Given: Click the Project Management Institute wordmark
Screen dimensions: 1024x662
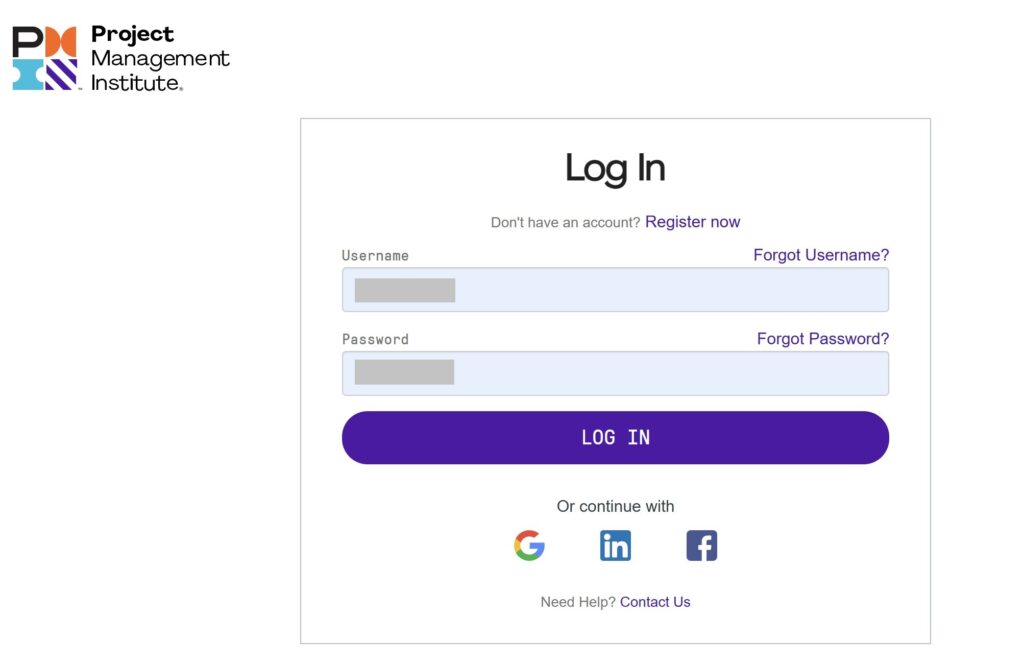Looking at the screenshot, I should (x=160, y=58).
